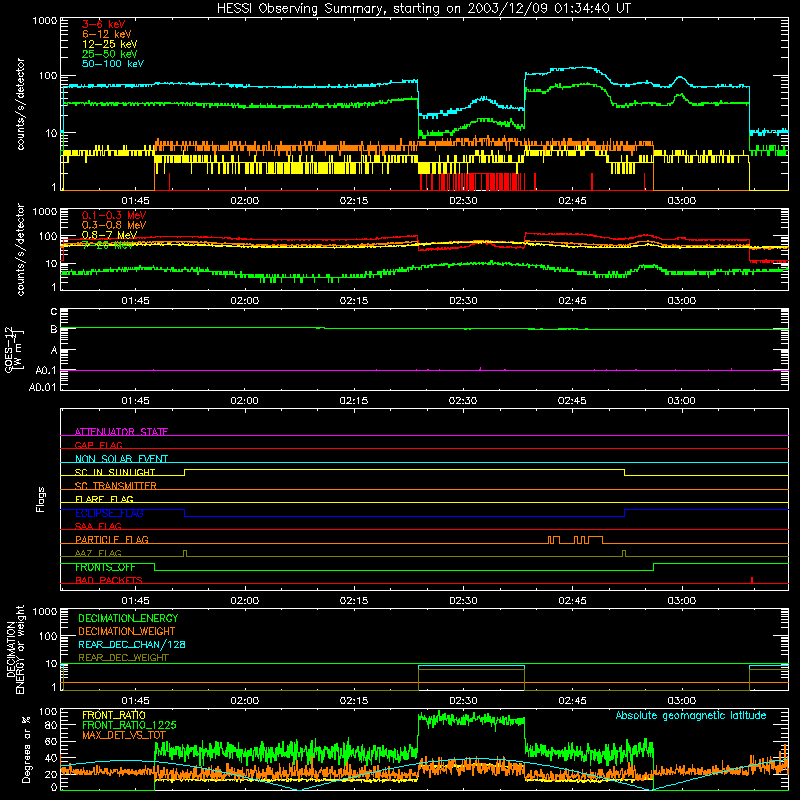Image resolution: width=800 pixels, height=800 pixels.
Task: Click the 0.3-0.8 MeV legend label
Action: coord(114,225)
